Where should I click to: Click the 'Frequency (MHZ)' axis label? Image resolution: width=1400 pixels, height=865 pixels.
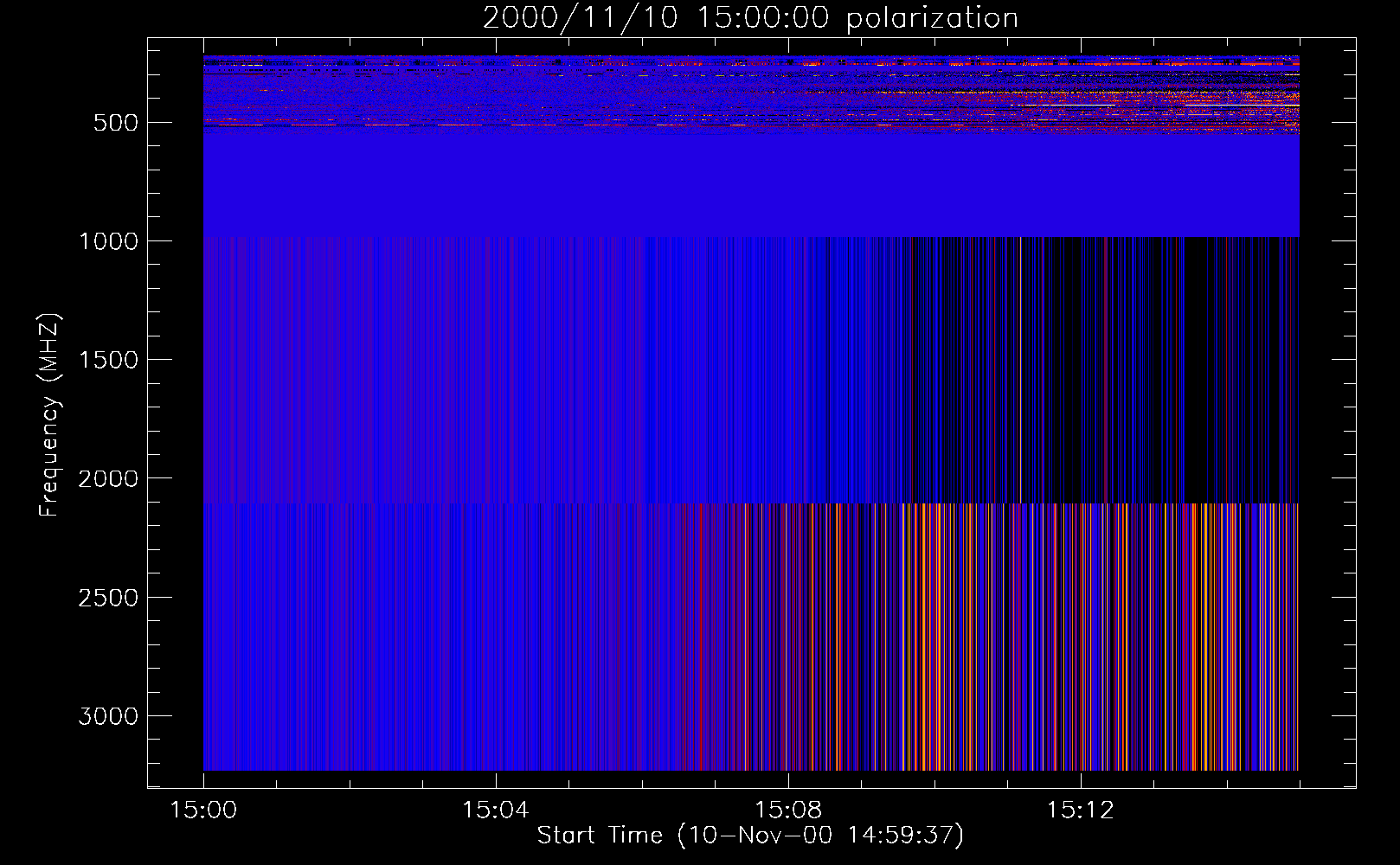point(50,415)
